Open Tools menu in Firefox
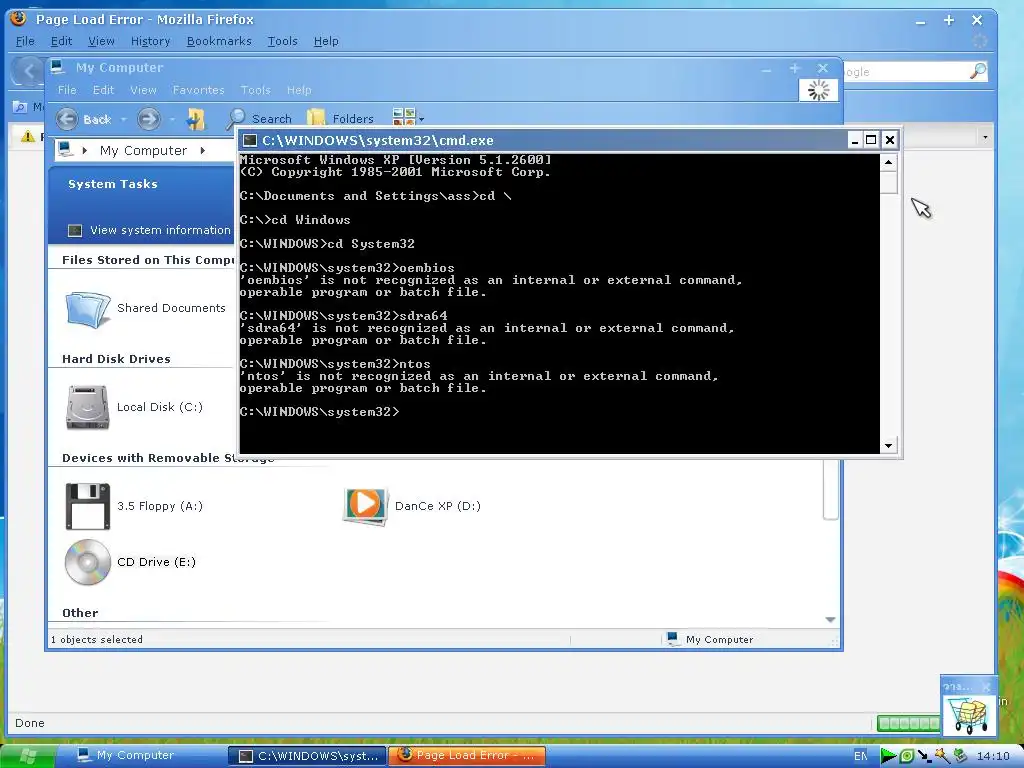Viewport: 1024px width, 768px height. coord(282,41)
